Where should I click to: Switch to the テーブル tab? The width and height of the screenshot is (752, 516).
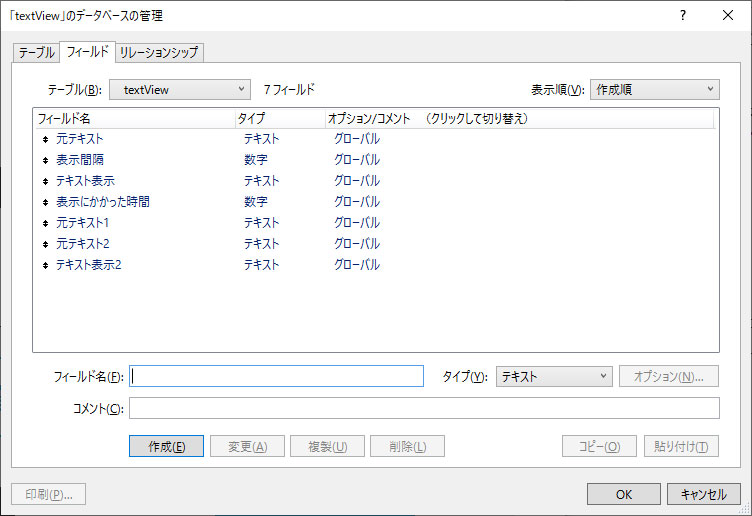(36, 52)
